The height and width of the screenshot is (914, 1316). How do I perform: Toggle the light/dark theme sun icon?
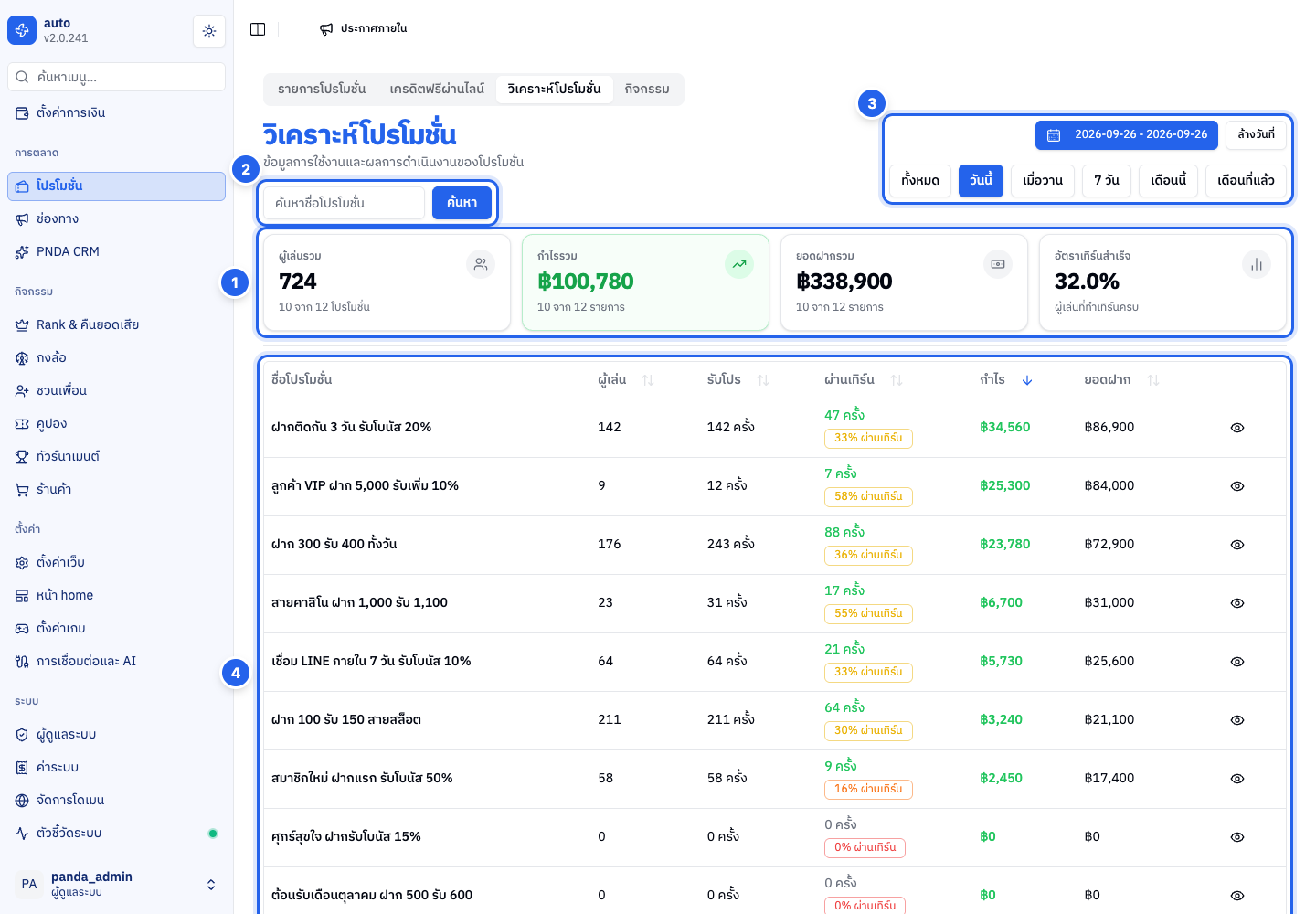[209, 31]
